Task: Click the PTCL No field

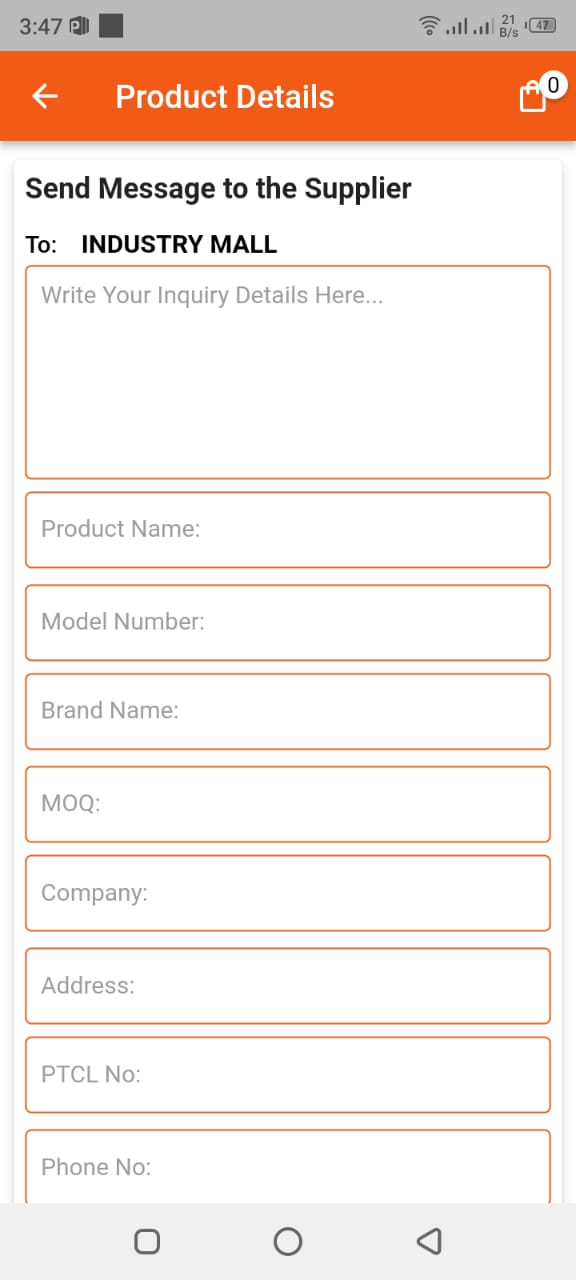Action: pyautogui.click(x=287, y=1074)
